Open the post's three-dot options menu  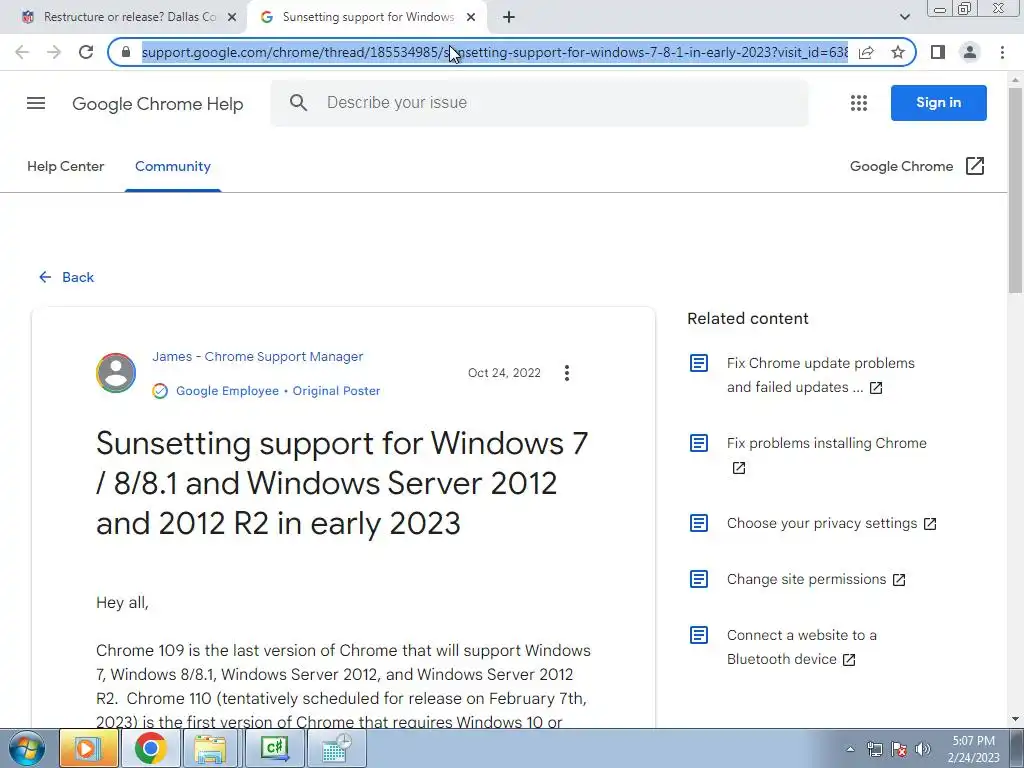coord(567,373)
